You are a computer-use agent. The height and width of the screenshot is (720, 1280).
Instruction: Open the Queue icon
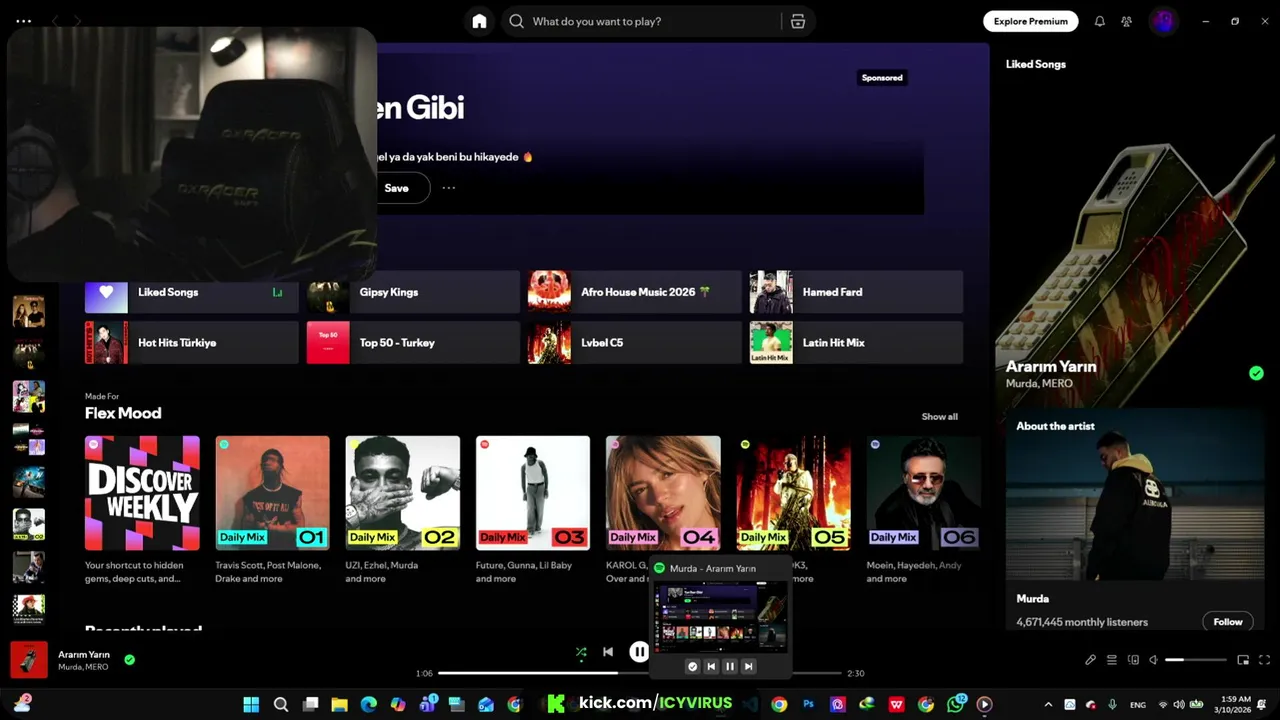pos(1111,660)
